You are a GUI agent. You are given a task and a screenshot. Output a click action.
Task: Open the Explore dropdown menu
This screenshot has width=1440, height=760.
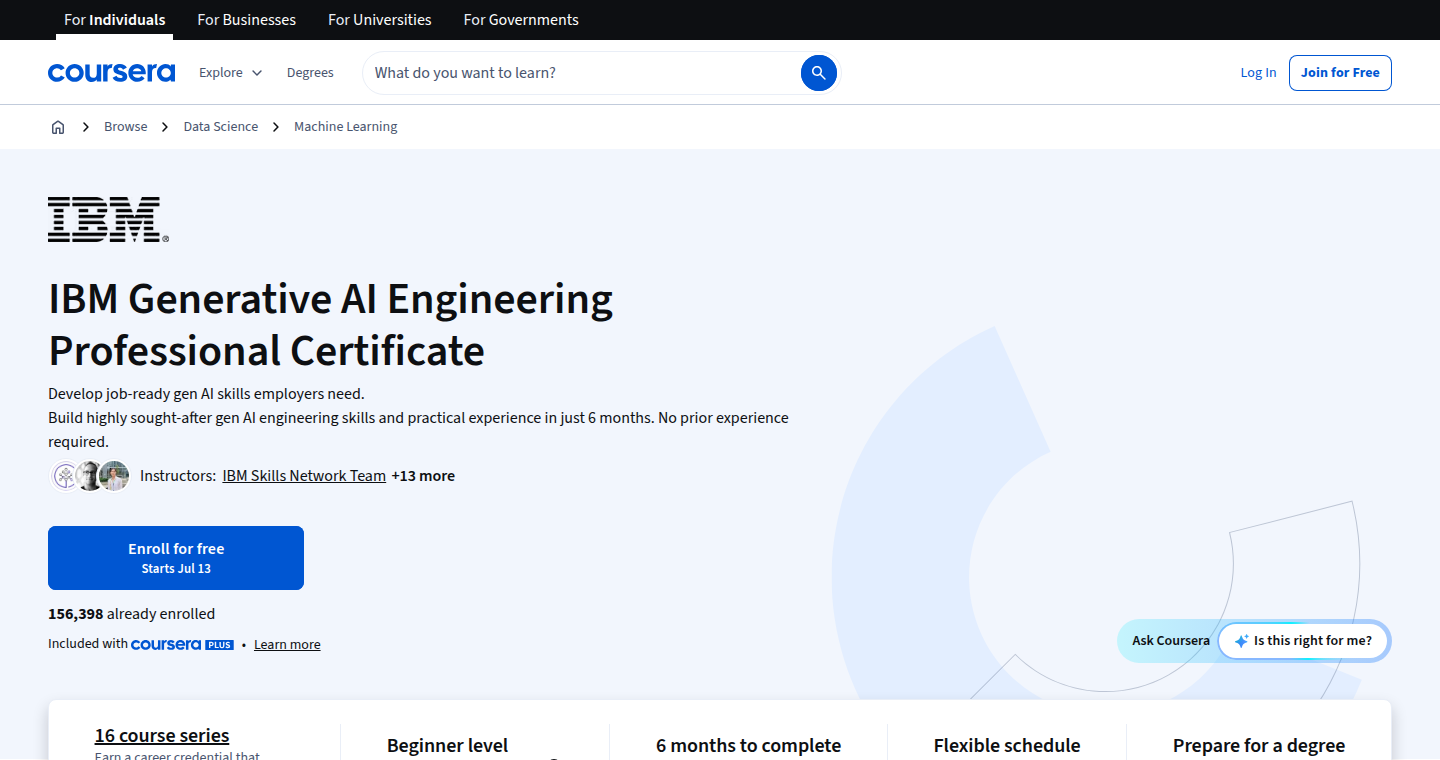[230, 73]
